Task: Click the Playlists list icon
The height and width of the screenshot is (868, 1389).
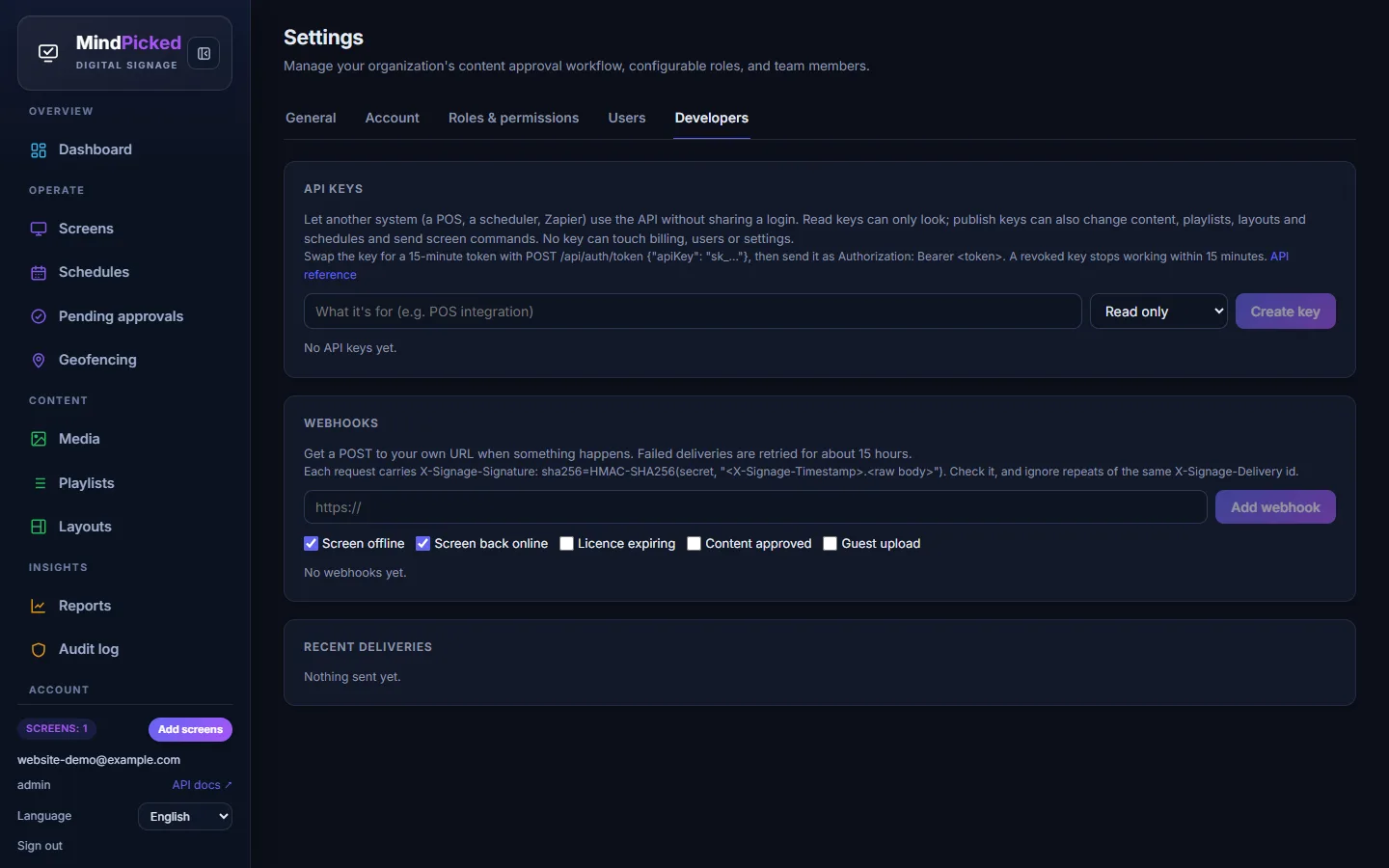Action: point(39,483)
